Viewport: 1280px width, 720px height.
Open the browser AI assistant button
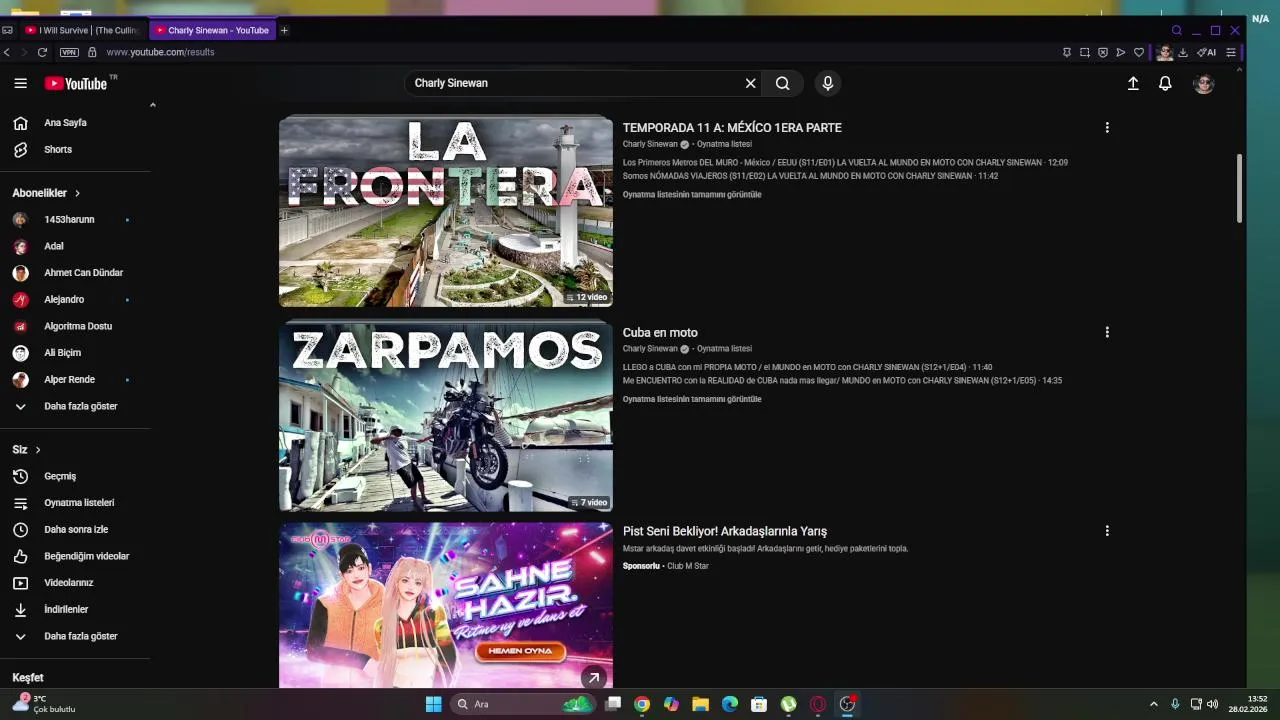click(1207, 52)
